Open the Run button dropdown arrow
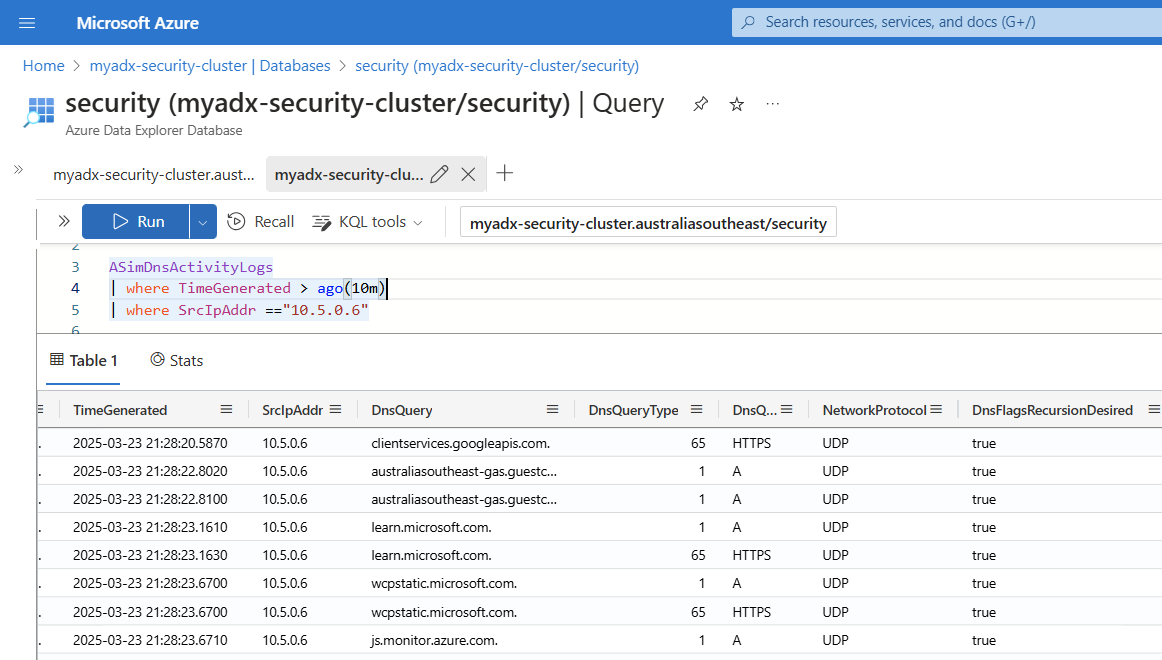 [203, 221]
